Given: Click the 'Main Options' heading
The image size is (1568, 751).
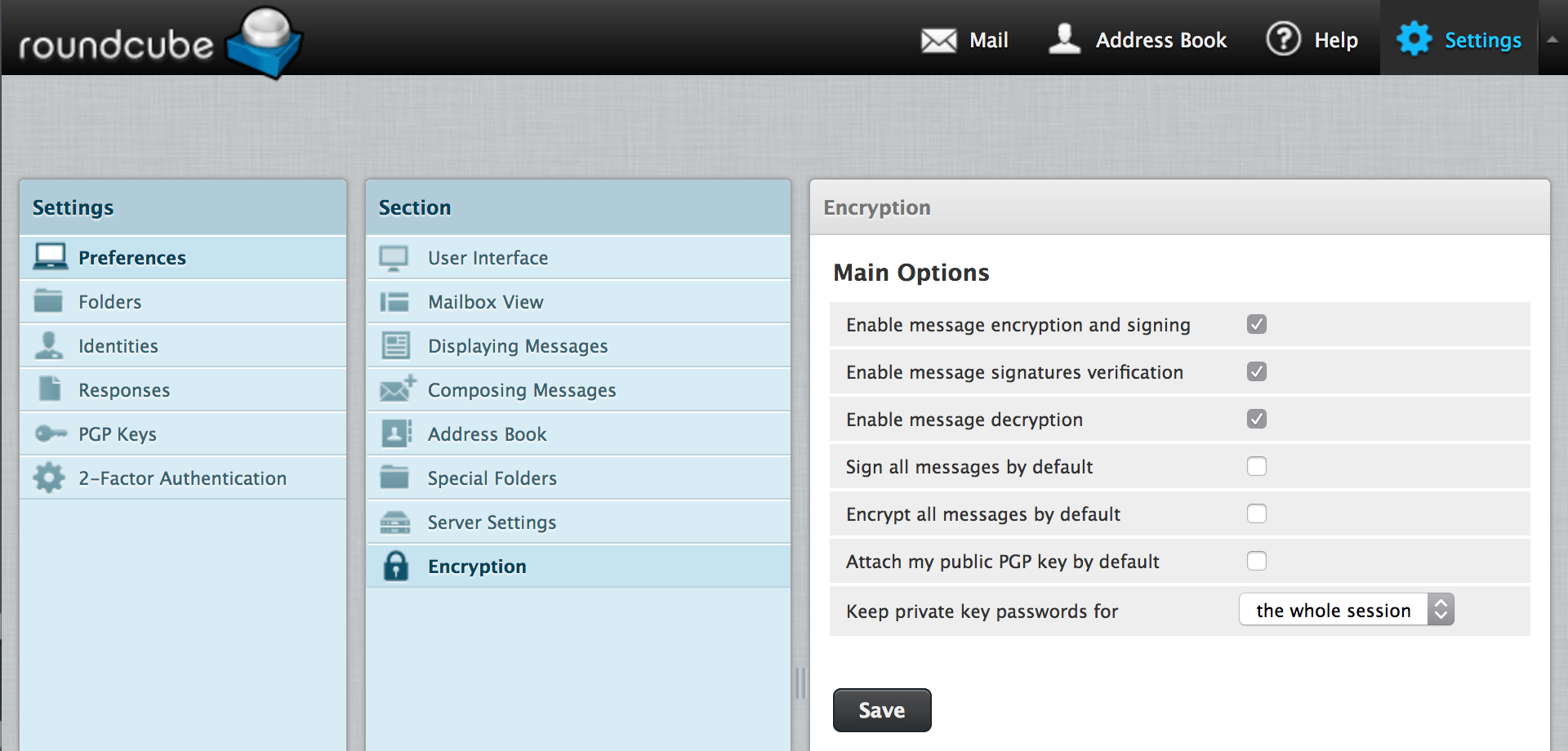Looking at the screenshot, I should (x=911, y=272).
